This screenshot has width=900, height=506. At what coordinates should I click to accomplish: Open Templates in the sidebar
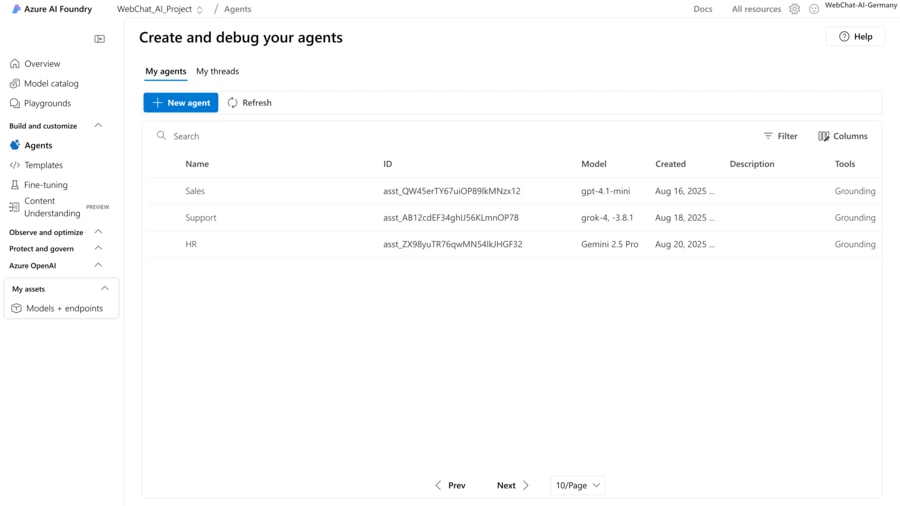tap(43, 165)
